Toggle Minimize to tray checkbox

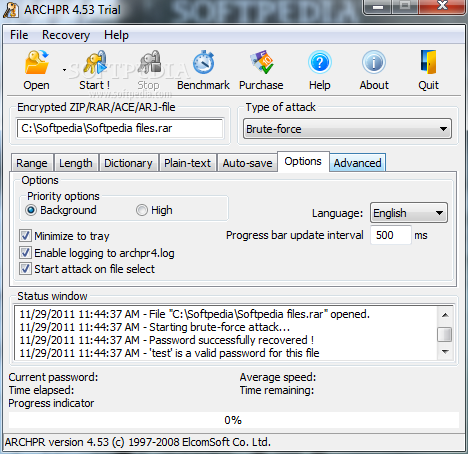(26, 236)
